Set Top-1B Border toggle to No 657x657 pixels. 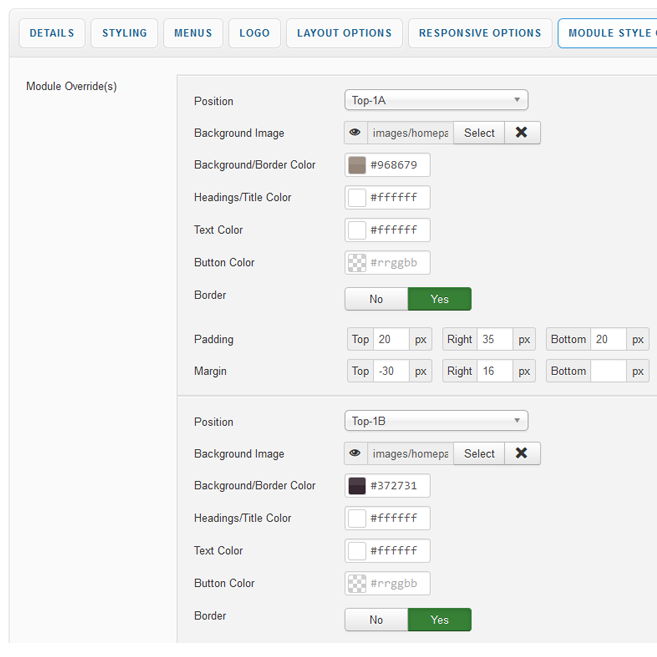(376, 620)
